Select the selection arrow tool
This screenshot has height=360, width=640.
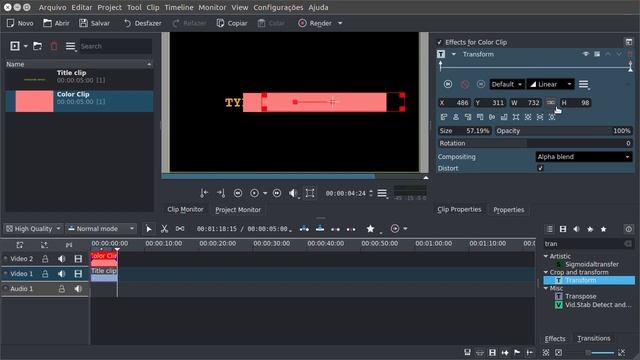click(149, 229)
